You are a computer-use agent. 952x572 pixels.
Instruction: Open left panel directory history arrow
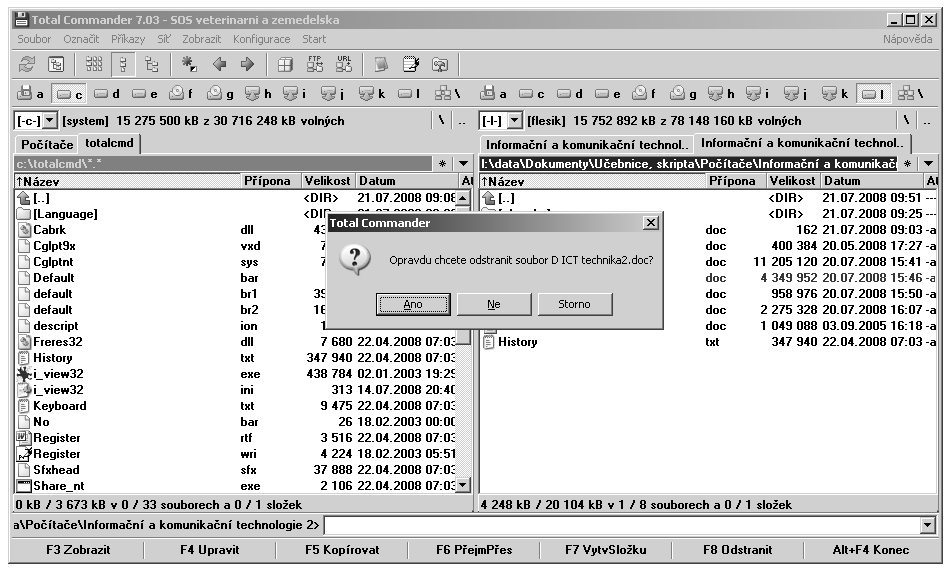click(463, 163)
